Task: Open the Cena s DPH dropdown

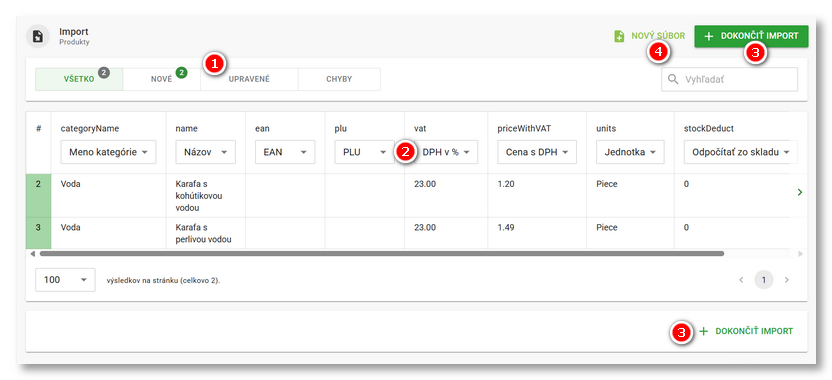Action: [537, 152]
